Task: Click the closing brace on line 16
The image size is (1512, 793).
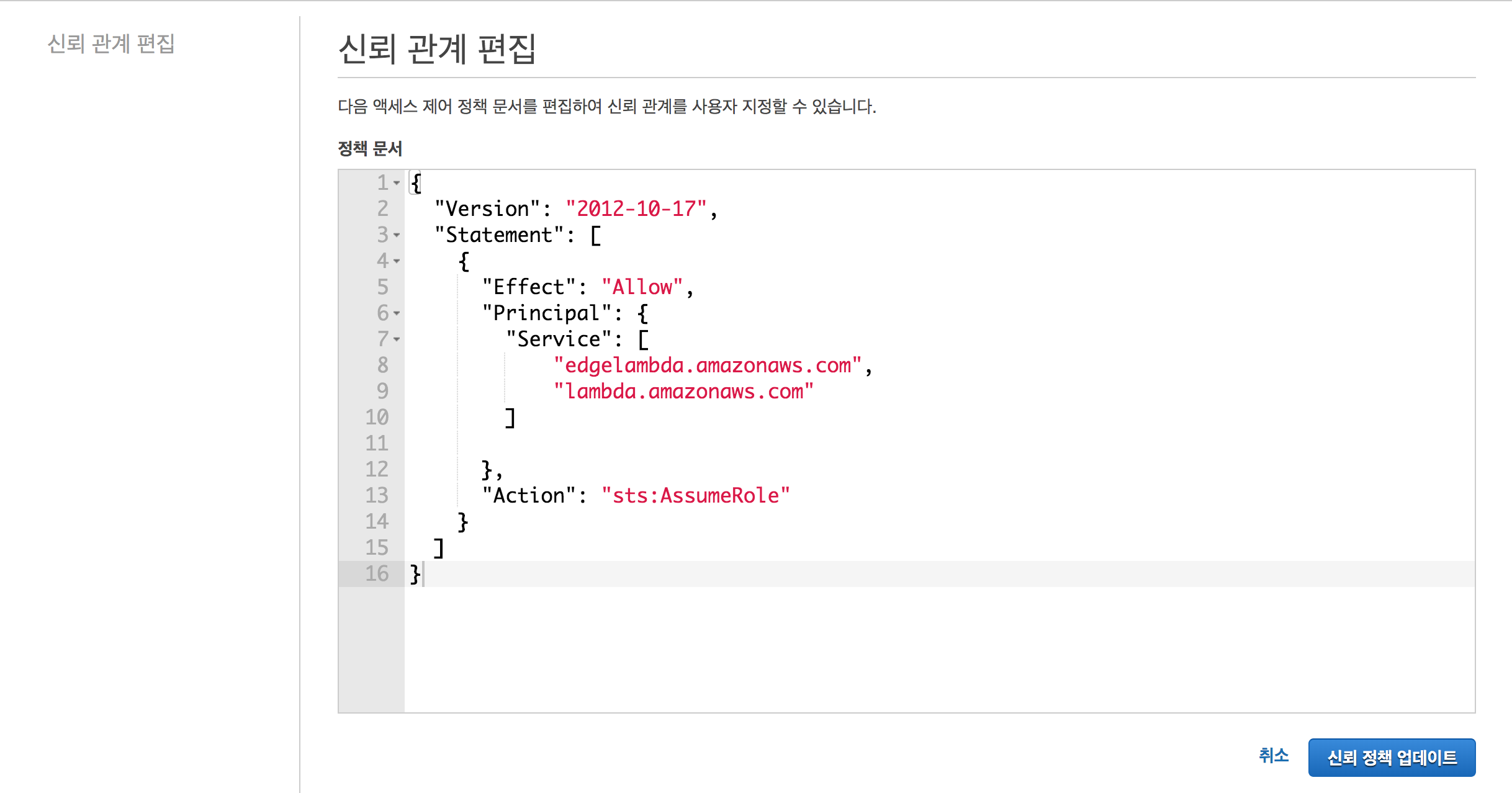Action: 415,574
